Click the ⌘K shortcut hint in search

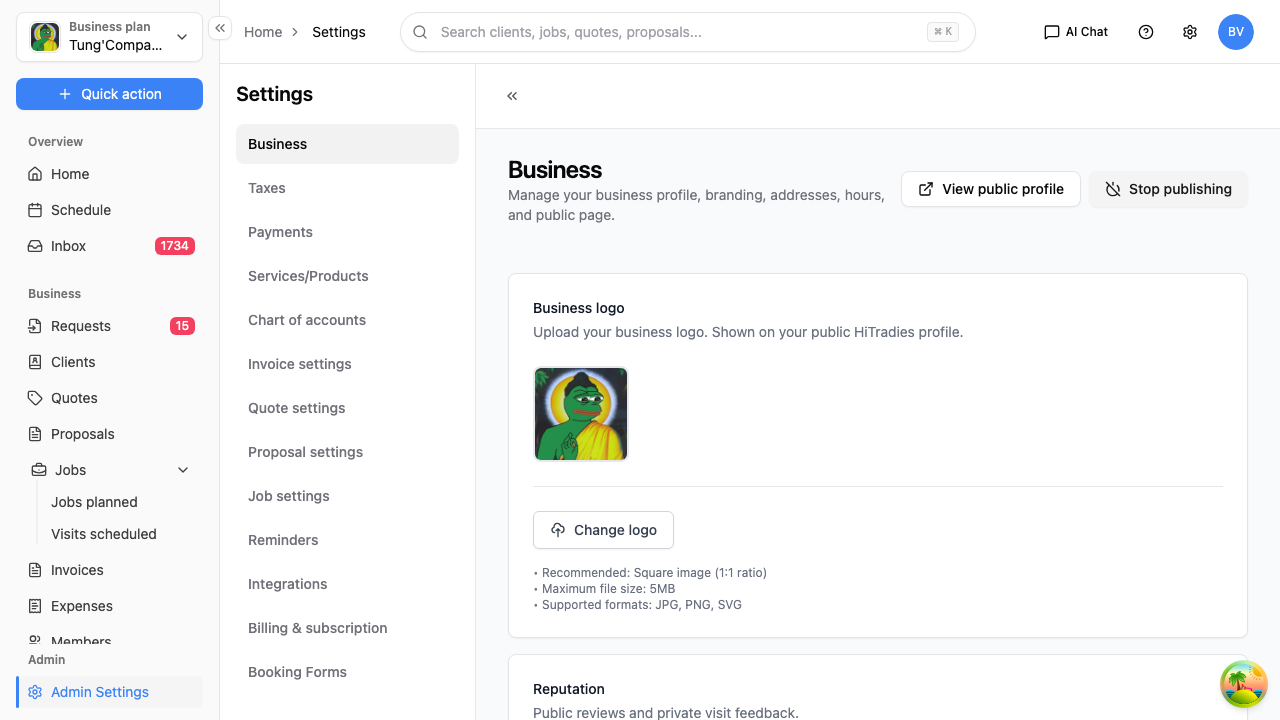point(943,32)
